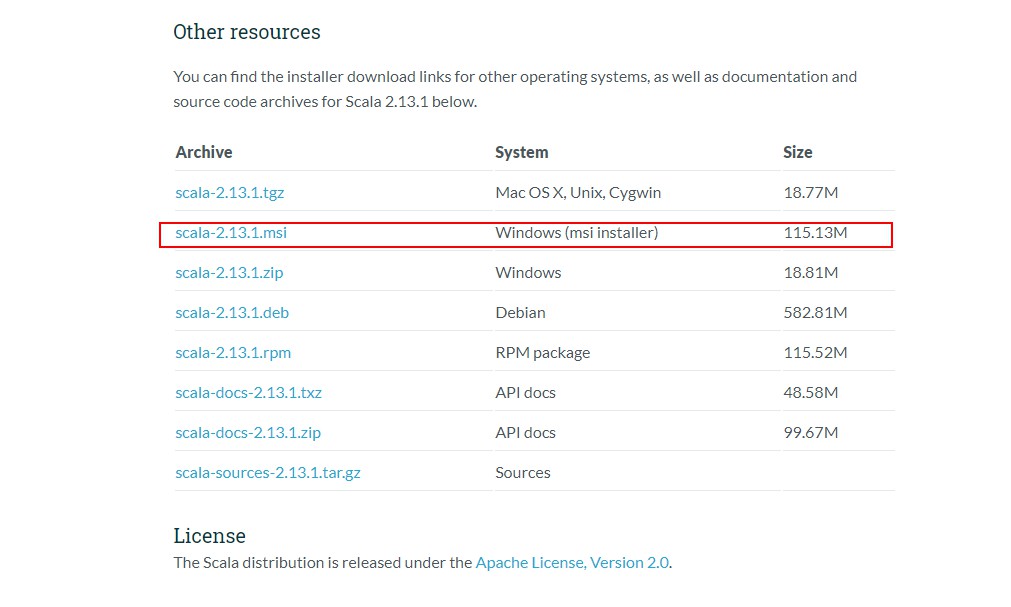The width and height of the screenshot is (1011, 607).
Task: Download the scala-2.13.1.tgz archive
Action: coord(230,193)
